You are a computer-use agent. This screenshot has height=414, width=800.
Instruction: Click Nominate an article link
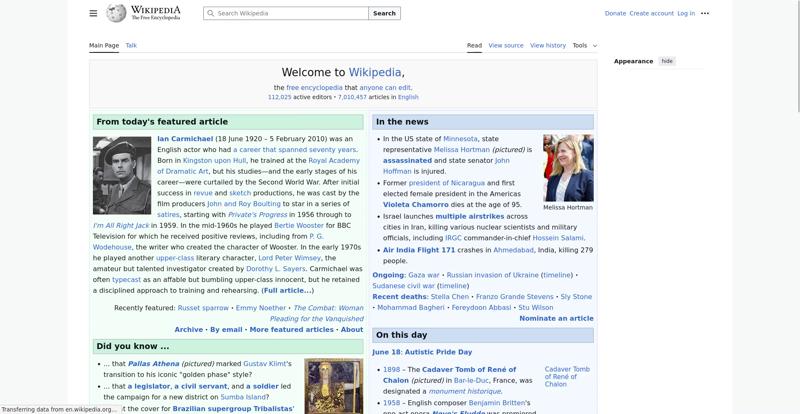556,319
